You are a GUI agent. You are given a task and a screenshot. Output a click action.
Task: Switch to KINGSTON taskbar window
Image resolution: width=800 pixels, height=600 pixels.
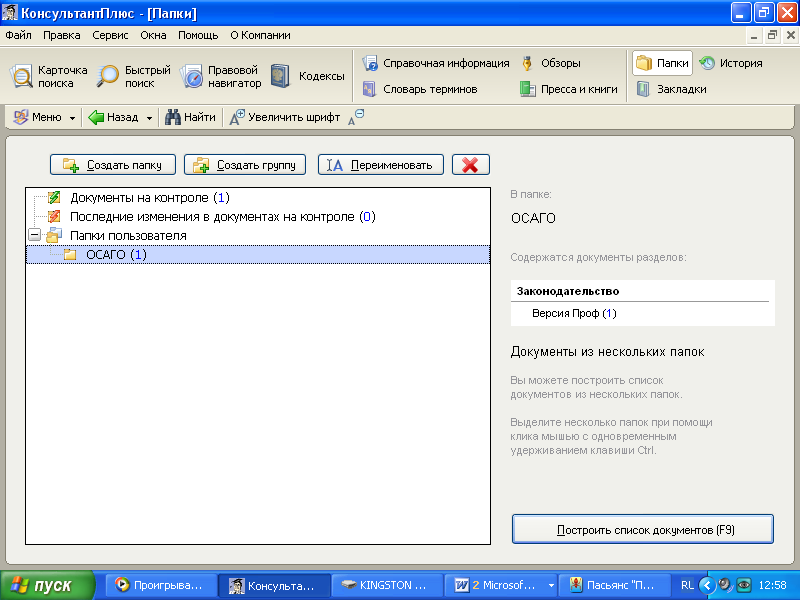point(387,585)
